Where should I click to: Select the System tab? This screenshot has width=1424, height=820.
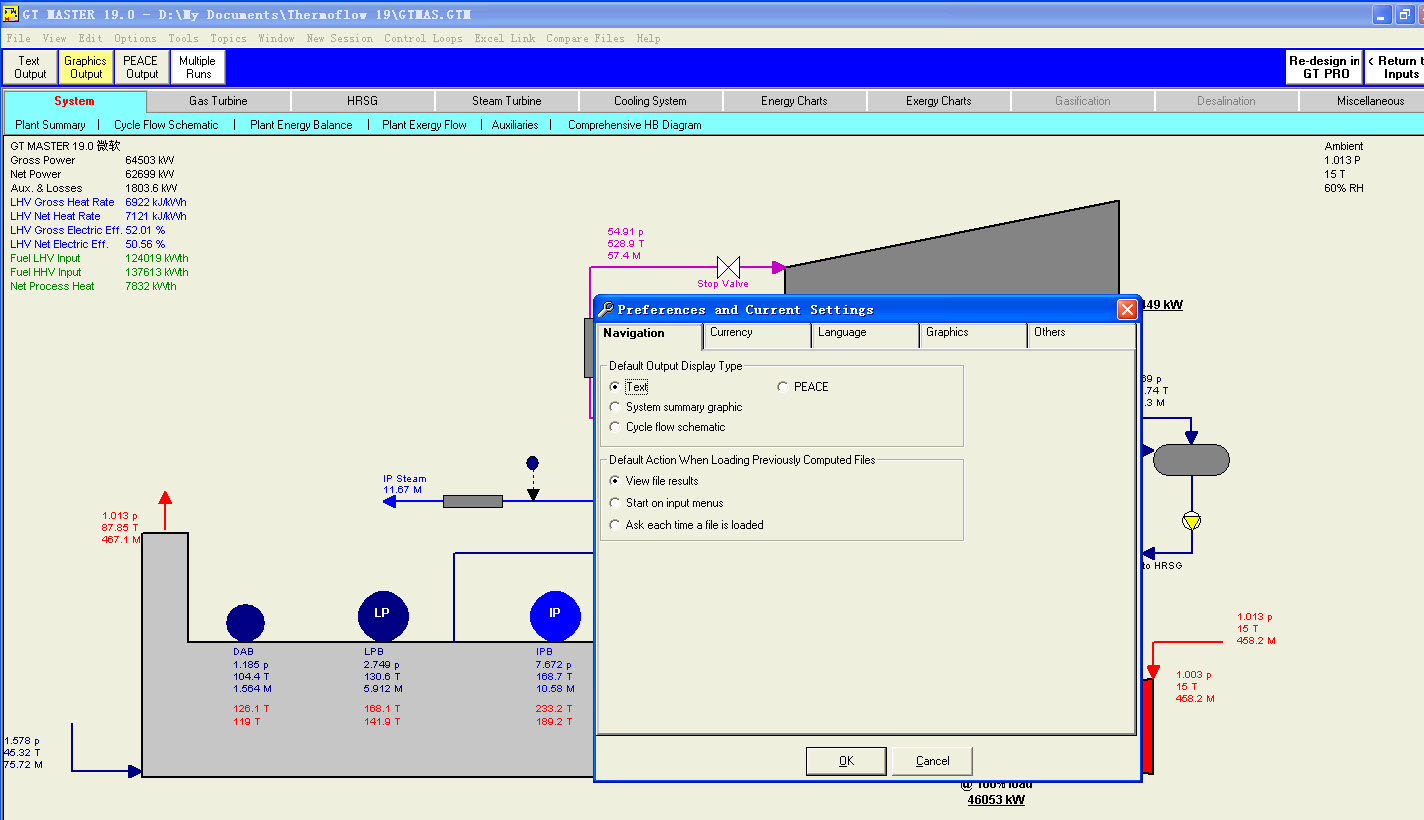pyautogui.click(x=75, y=101)
